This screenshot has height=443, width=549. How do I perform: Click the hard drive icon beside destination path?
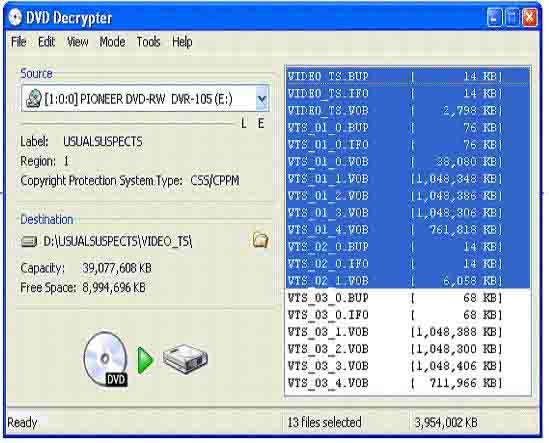click(x=29, y=241)
